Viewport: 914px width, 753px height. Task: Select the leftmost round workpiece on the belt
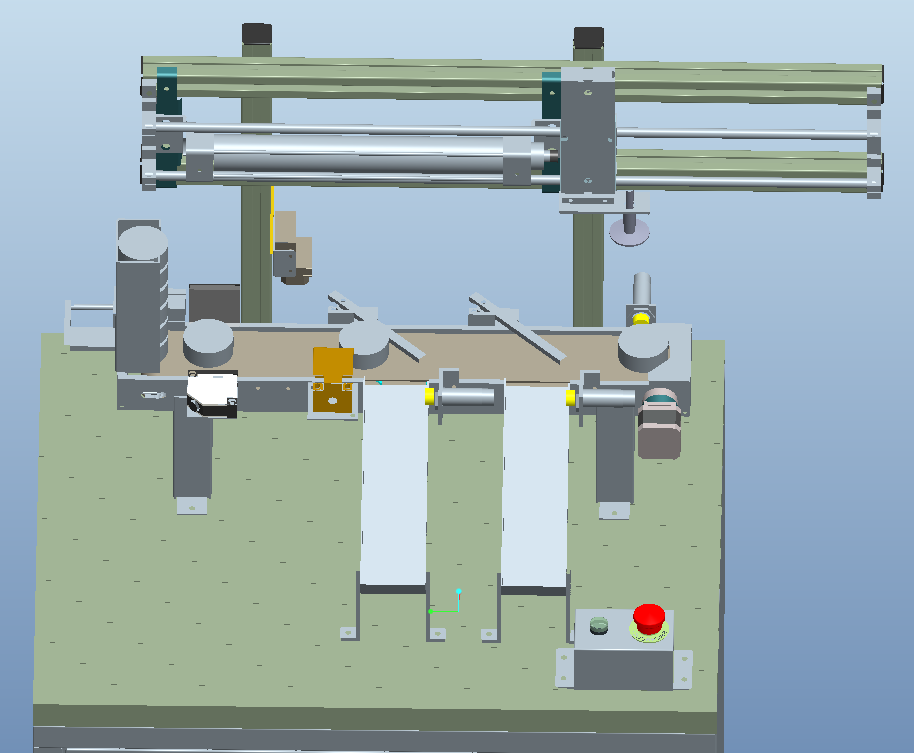click(x=208, y=343)
